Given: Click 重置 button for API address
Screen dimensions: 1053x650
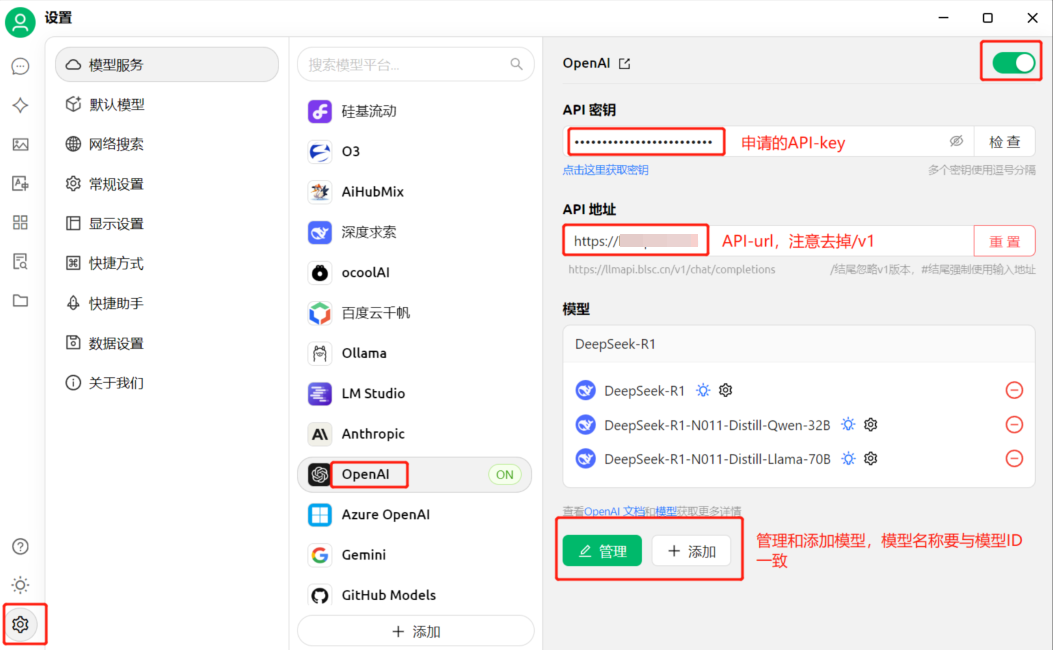Looking at the screenshot, I should (x=1005, y=241).
